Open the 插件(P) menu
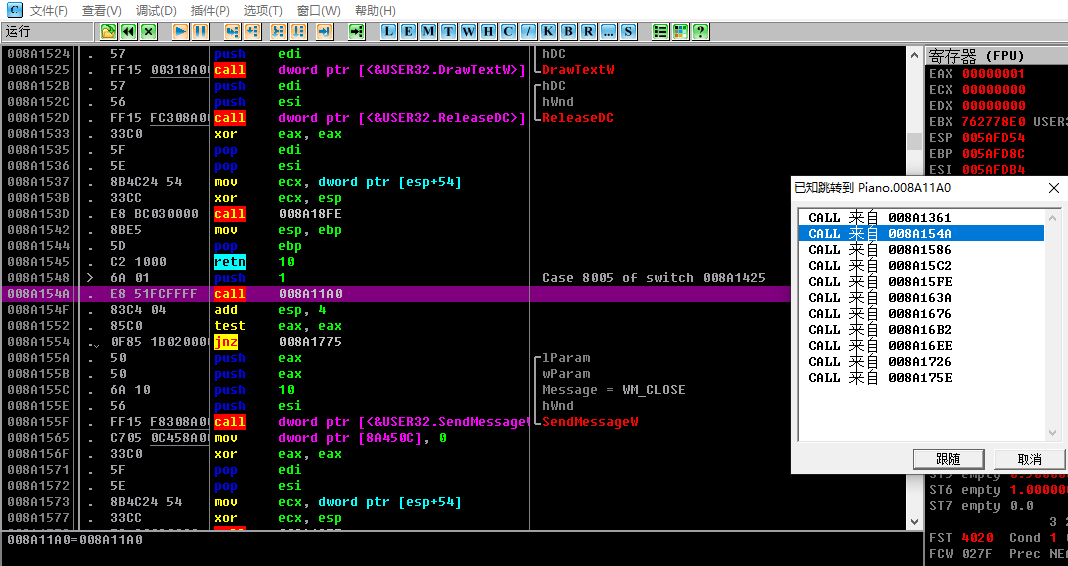The width and height of the screenshot is (1068, 566). pyautogui.click(x=210, y=11)
